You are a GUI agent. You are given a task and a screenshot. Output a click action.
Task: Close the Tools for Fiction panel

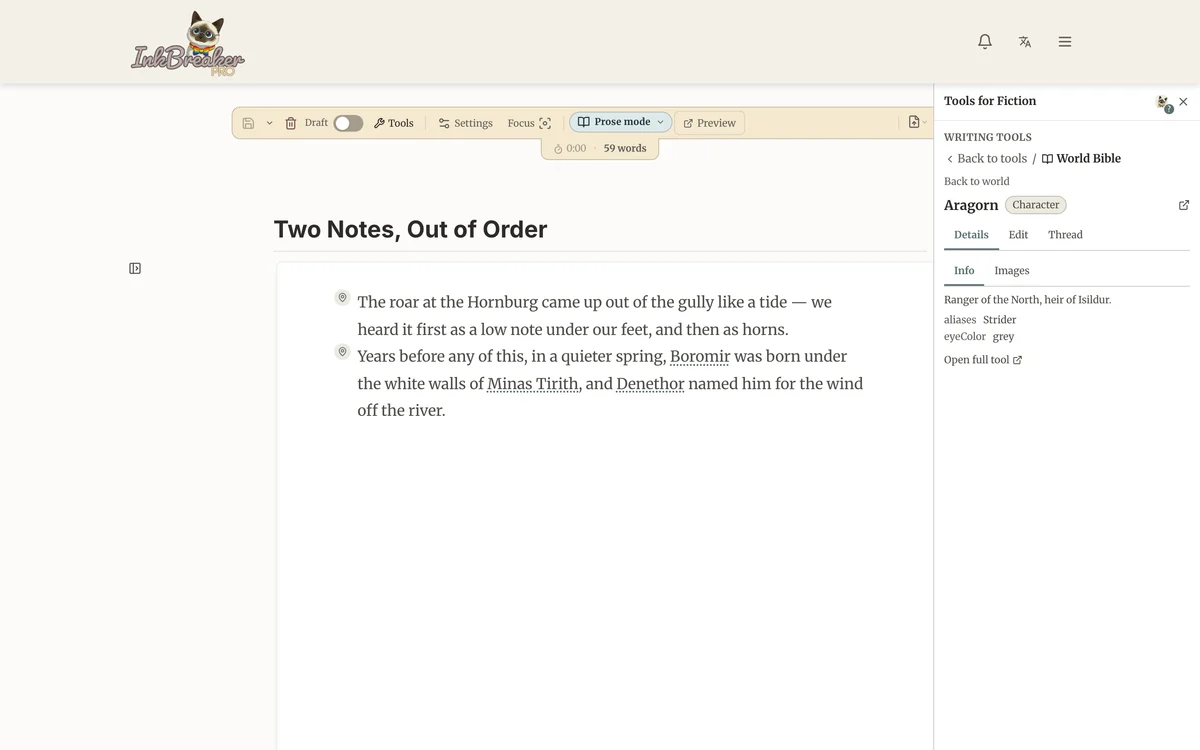pos(1183,102)
